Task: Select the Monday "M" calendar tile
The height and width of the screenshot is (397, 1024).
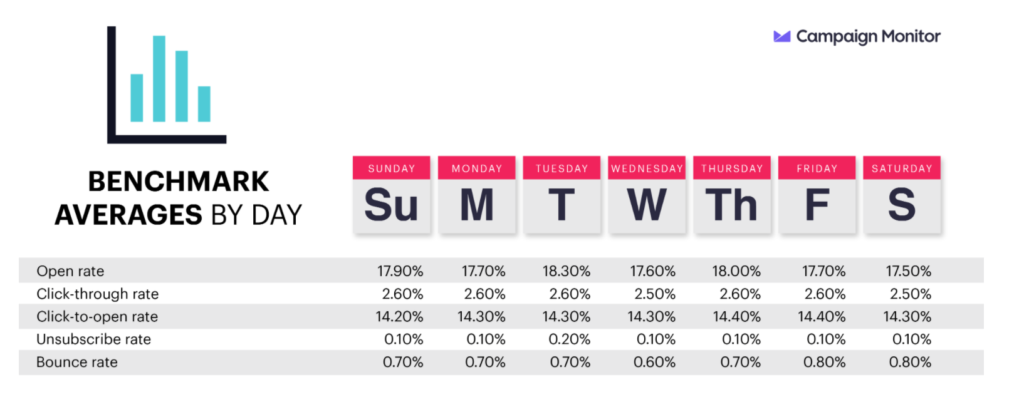Action: pyautogui.click(x=477, y=195)
